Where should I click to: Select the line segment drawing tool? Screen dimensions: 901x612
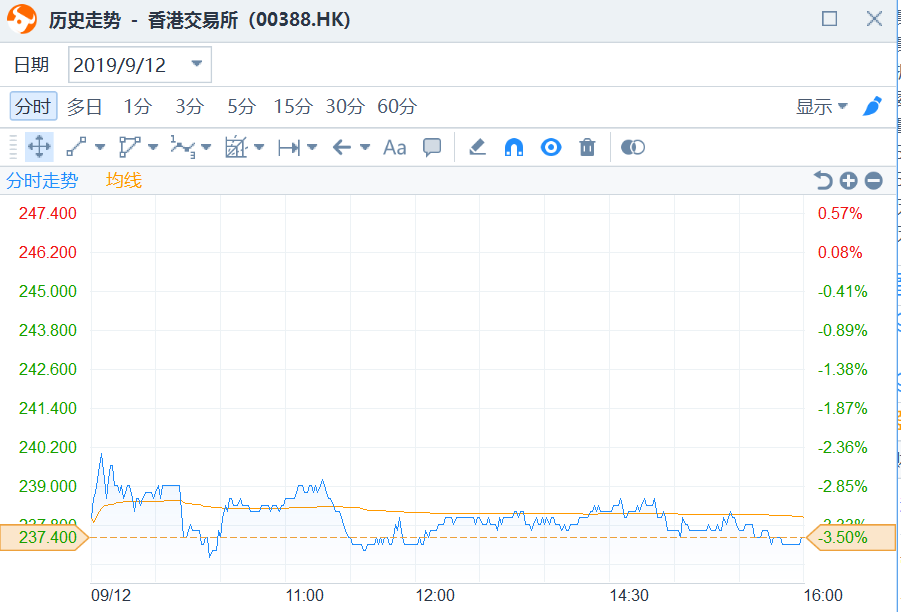[76, 147]
